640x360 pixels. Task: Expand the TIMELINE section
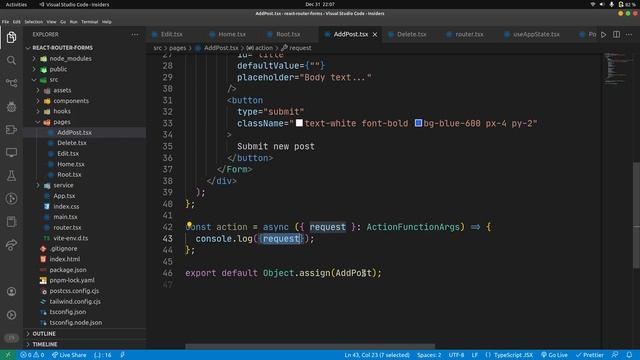(x=85, y=344)
